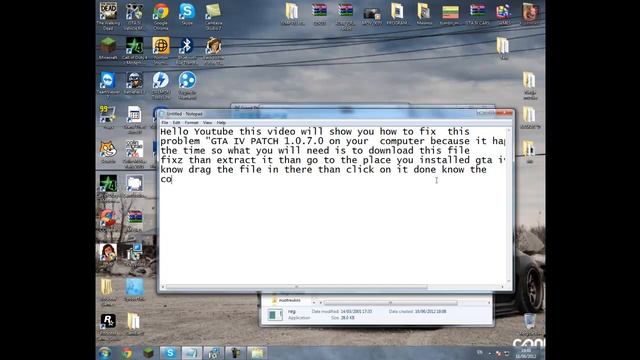This screenshot has height=360, width=640.
Task: Open the Scratch cat desktop shortcut
Action: click(108, 151)
